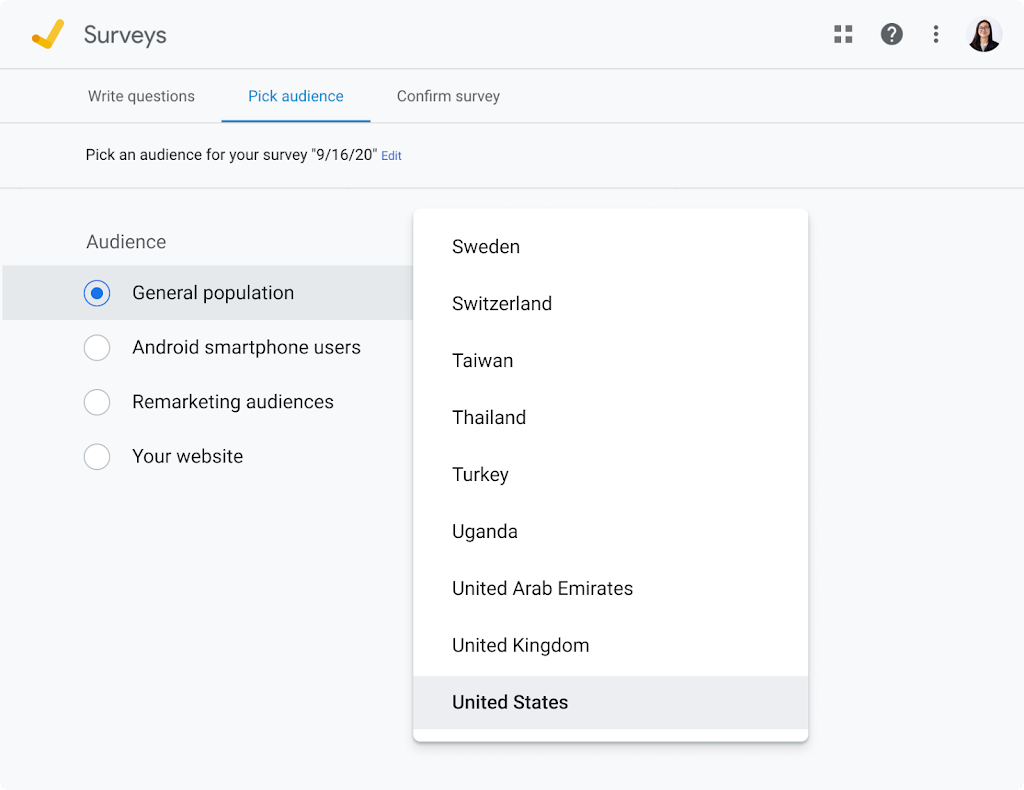Select Taiwan in the country dropdown
1024x790 pixels.
[x=483, y=361]
